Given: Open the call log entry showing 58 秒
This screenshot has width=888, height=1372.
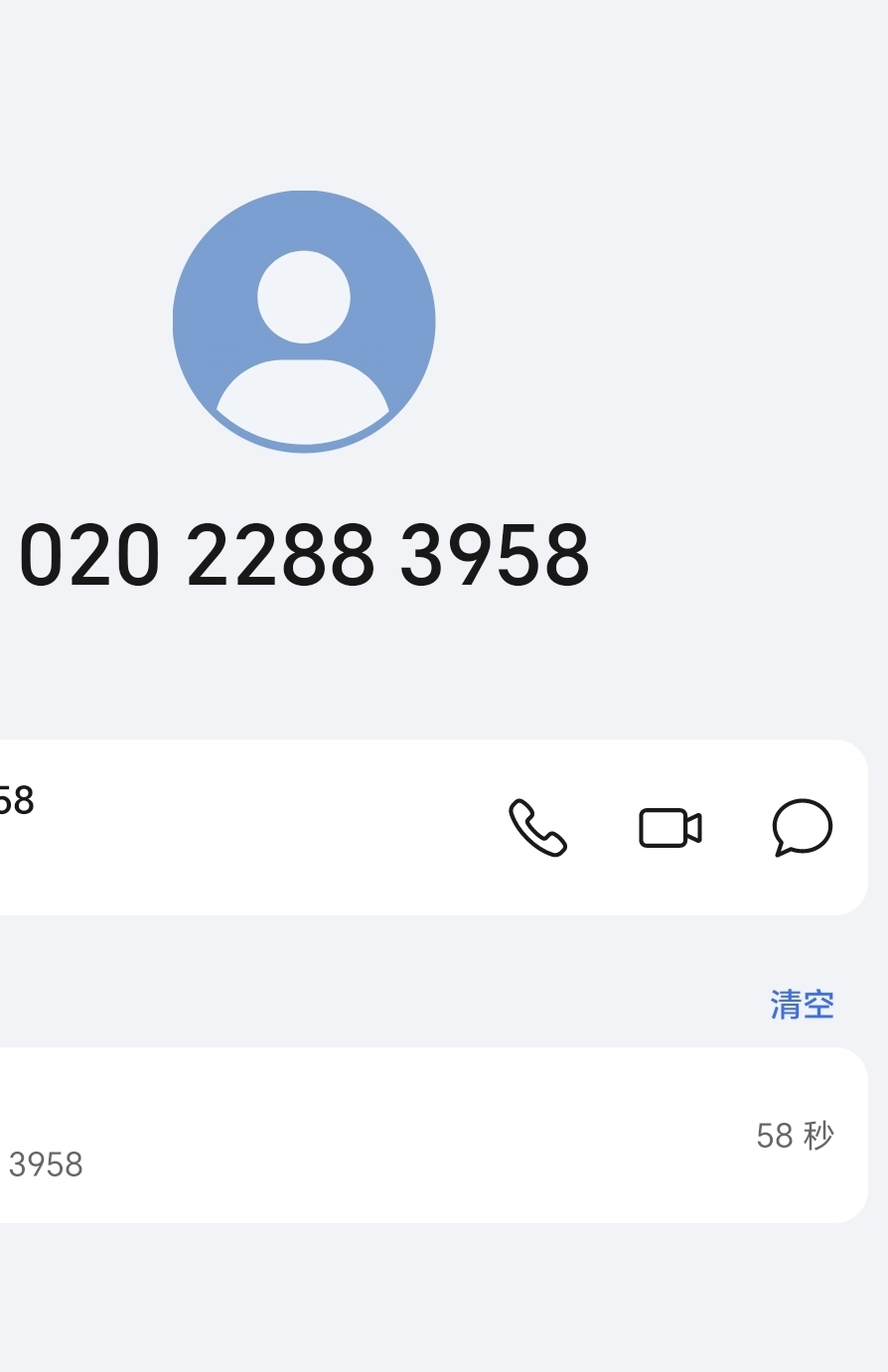Looking at the screenshot, I should coord(433,1135).
